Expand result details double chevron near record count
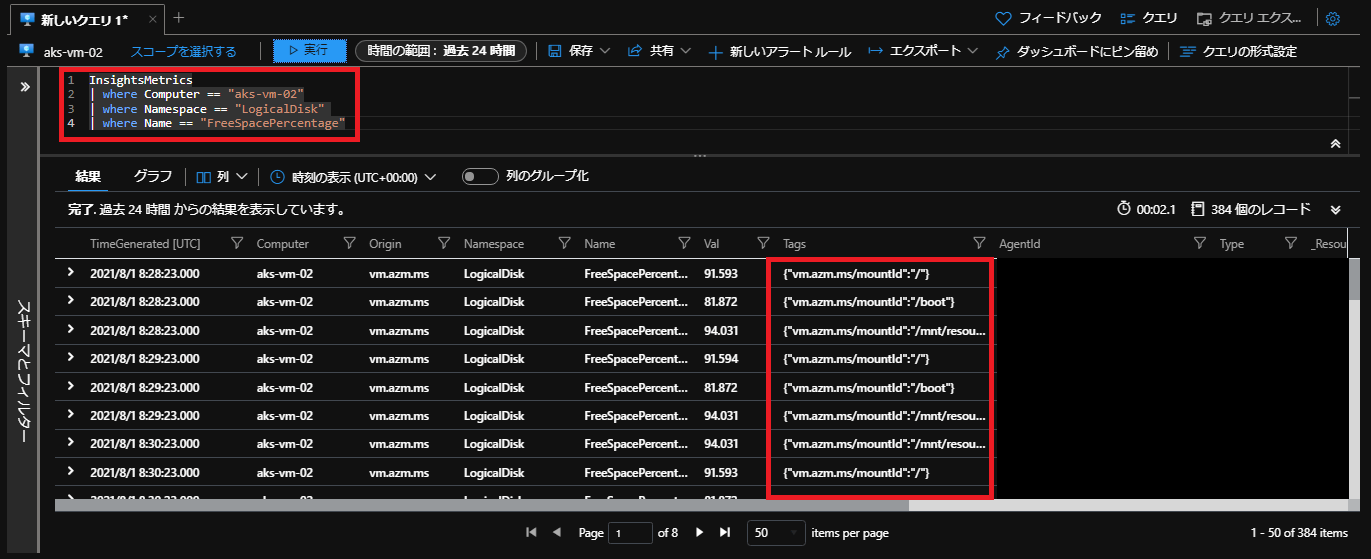1371x559 pixels. click(1335, 210)
